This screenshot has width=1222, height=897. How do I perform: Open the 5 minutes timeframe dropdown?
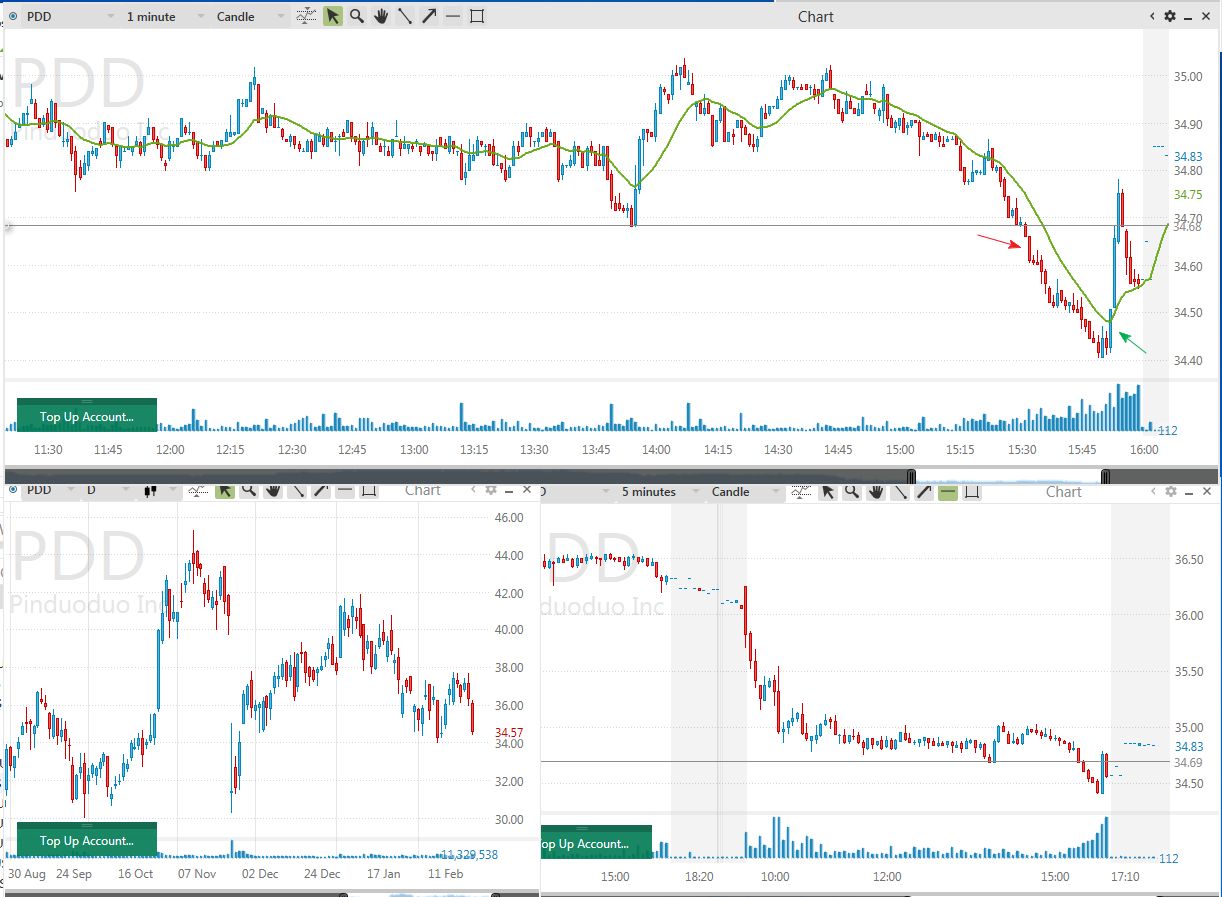point(660,491)
